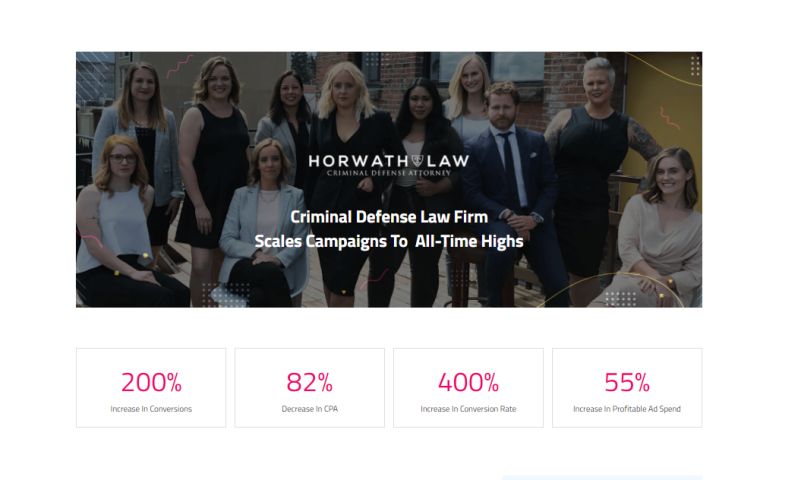
Task: Click the white dot grid beside the seated woman in the grey blazer
Action: [x=225, y=294]
